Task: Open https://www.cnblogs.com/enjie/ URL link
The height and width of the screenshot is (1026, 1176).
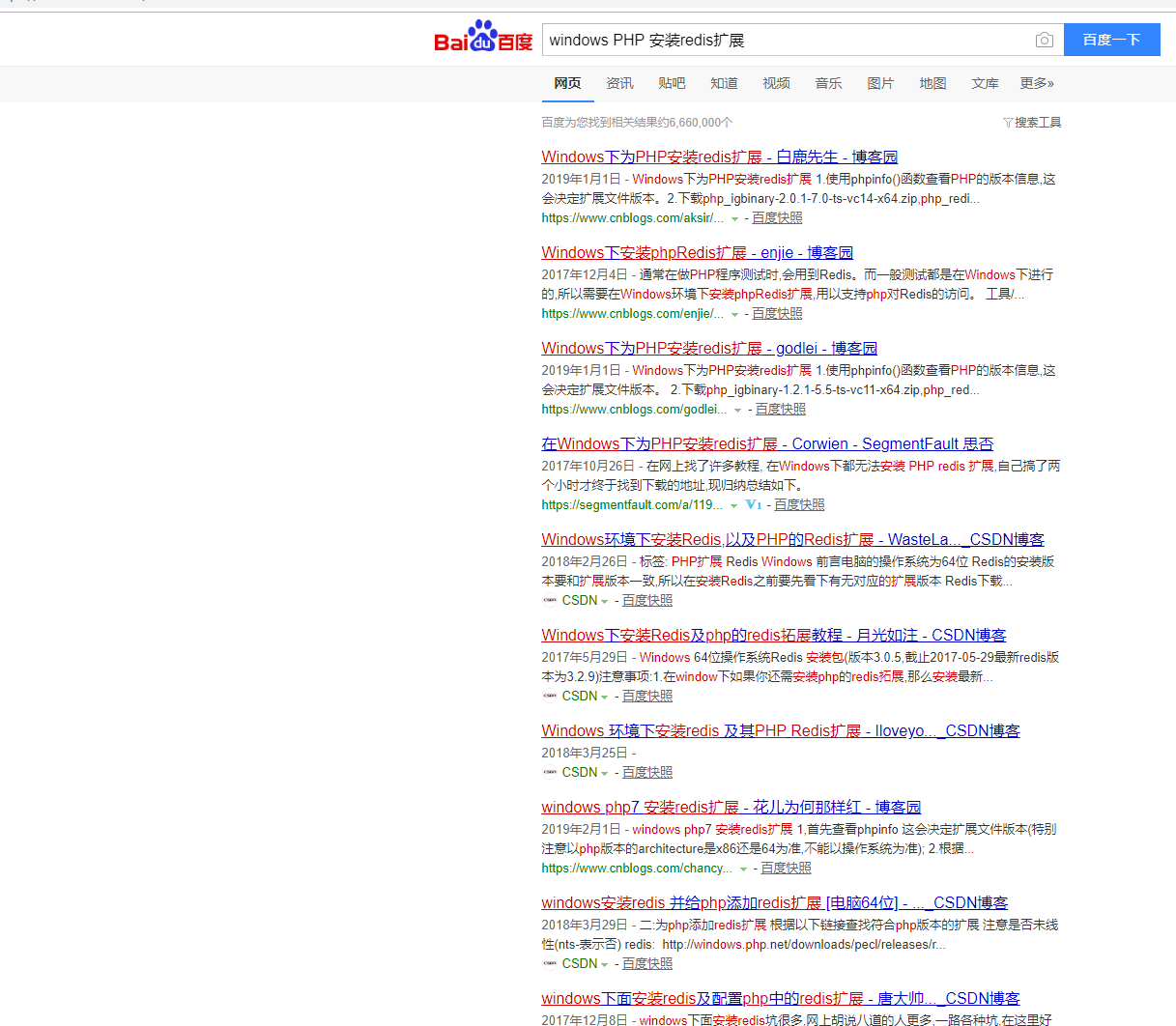Action: 632,314
